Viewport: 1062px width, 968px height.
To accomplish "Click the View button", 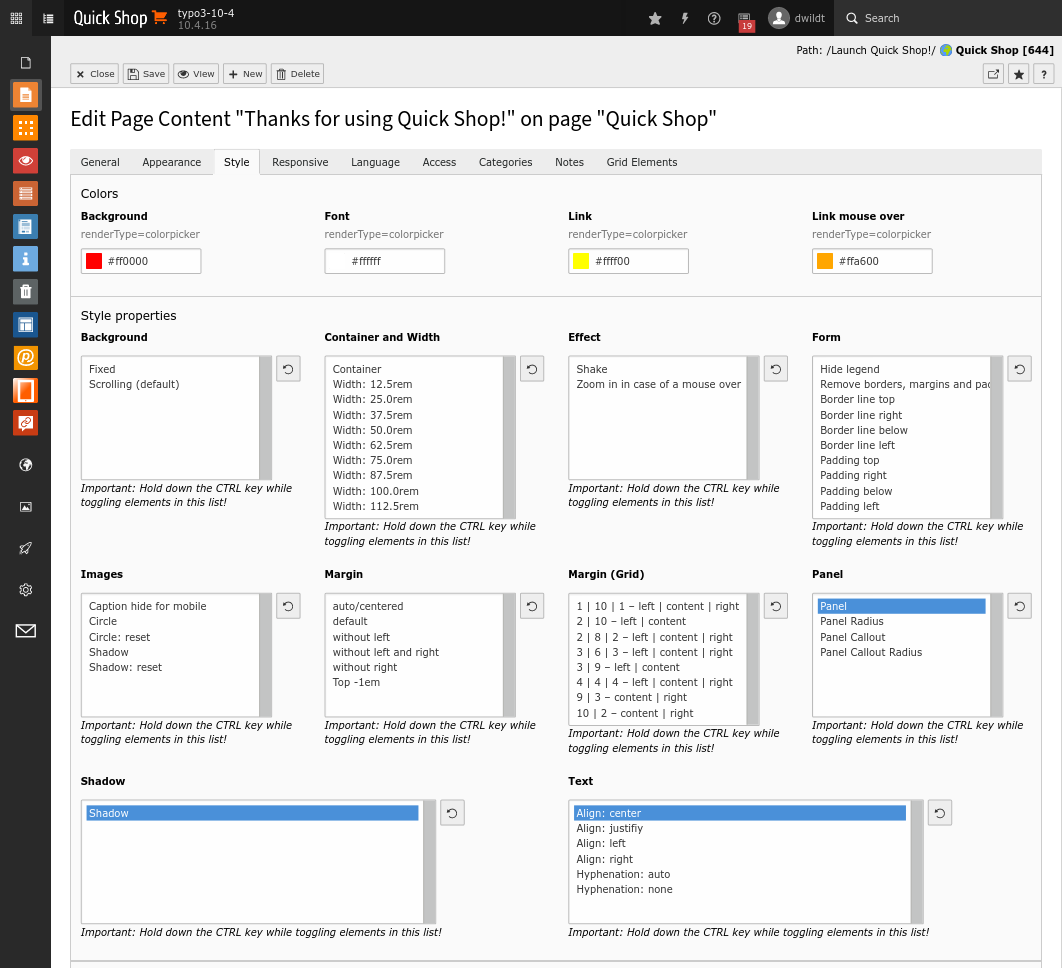I will coord(196,74).
